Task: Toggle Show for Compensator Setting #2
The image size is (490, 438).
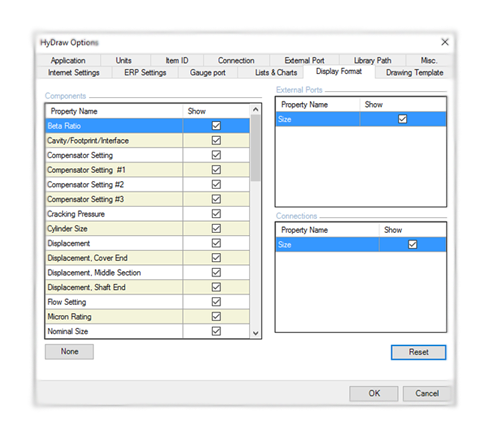Action: pos(216,184)
